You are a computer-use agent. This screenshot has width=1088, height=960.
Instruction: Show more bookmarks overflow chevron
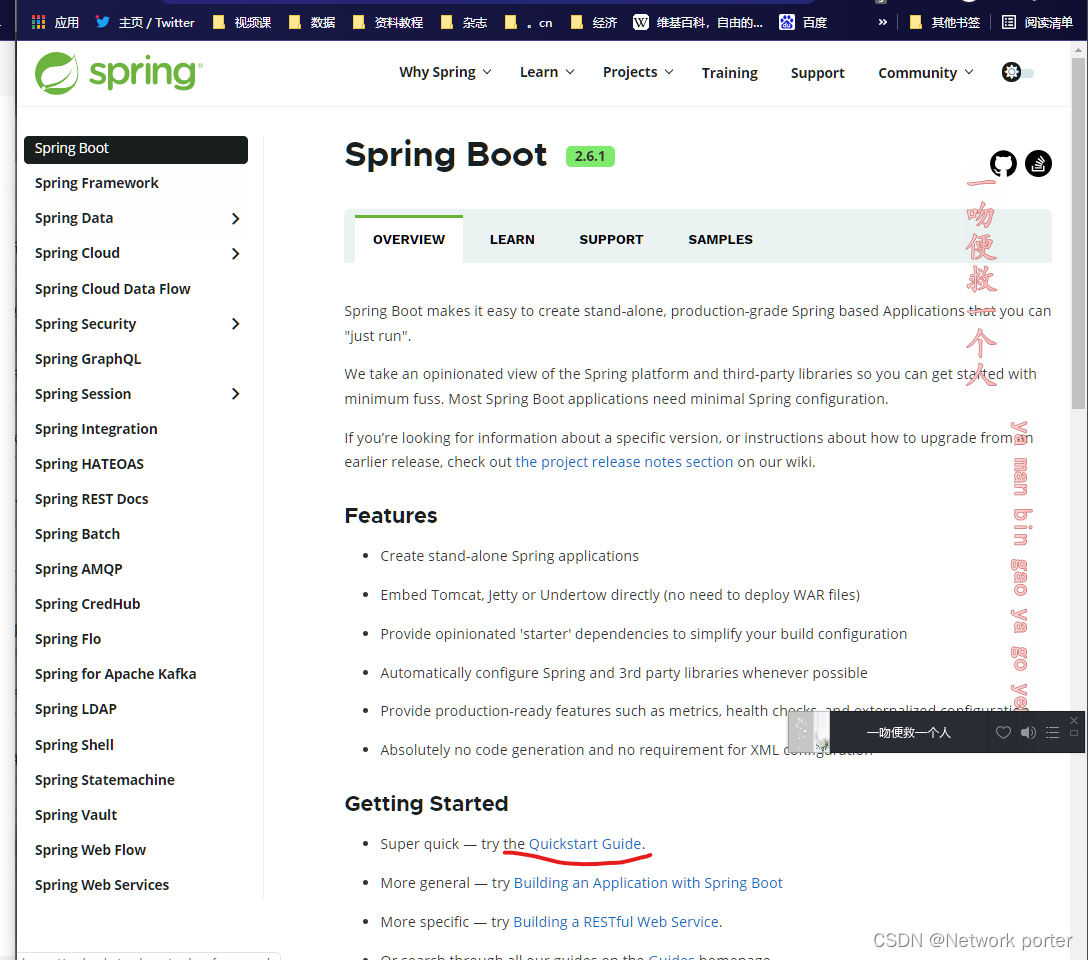(883, 22)
